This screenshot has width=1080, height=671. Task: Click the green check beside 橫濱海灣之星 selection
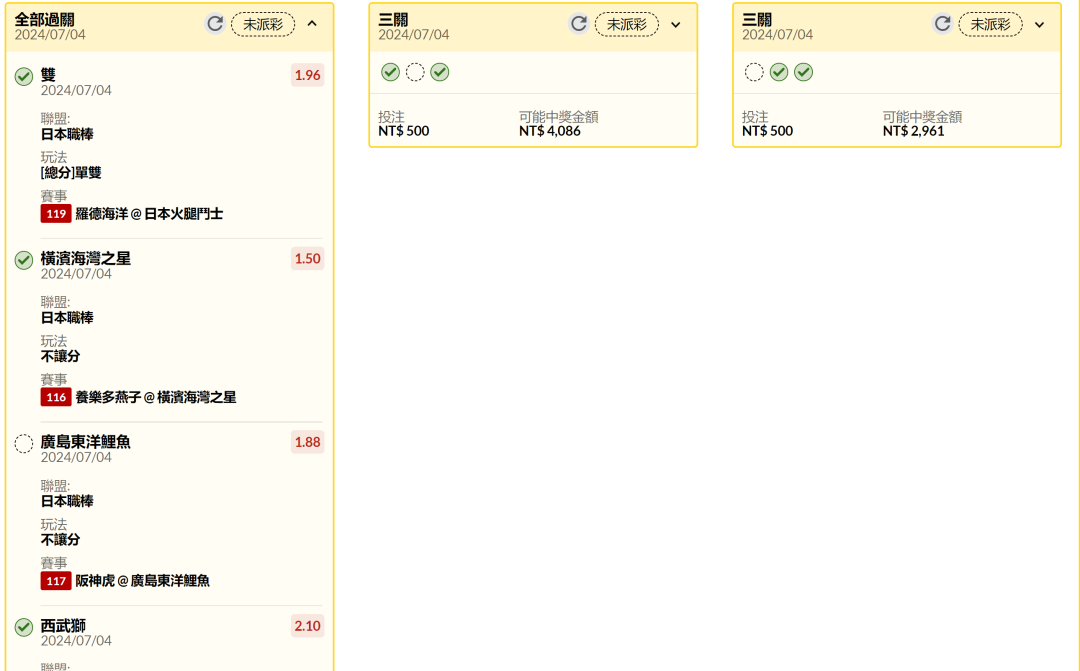24,260
